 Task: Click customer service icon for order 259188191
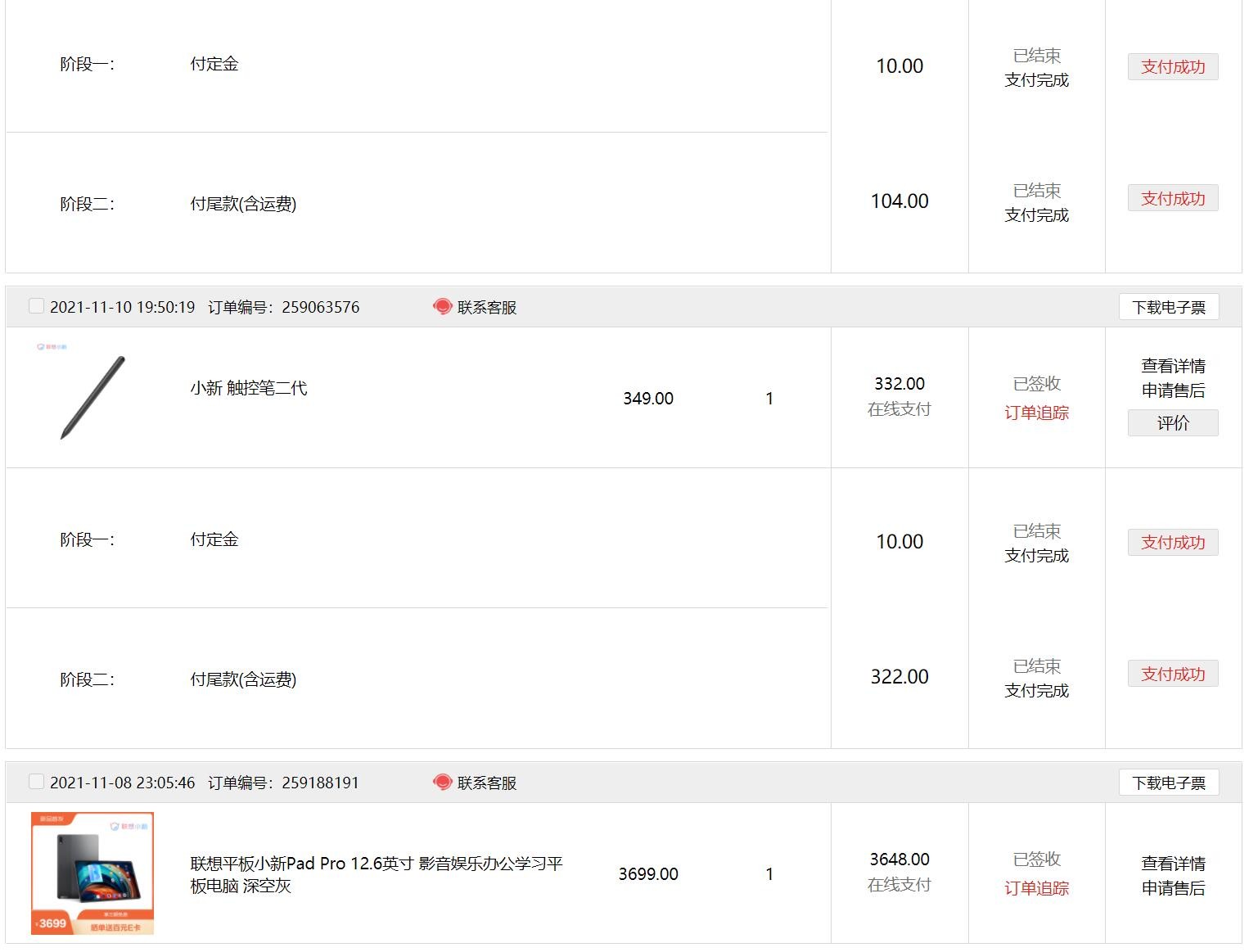(443, 783)
